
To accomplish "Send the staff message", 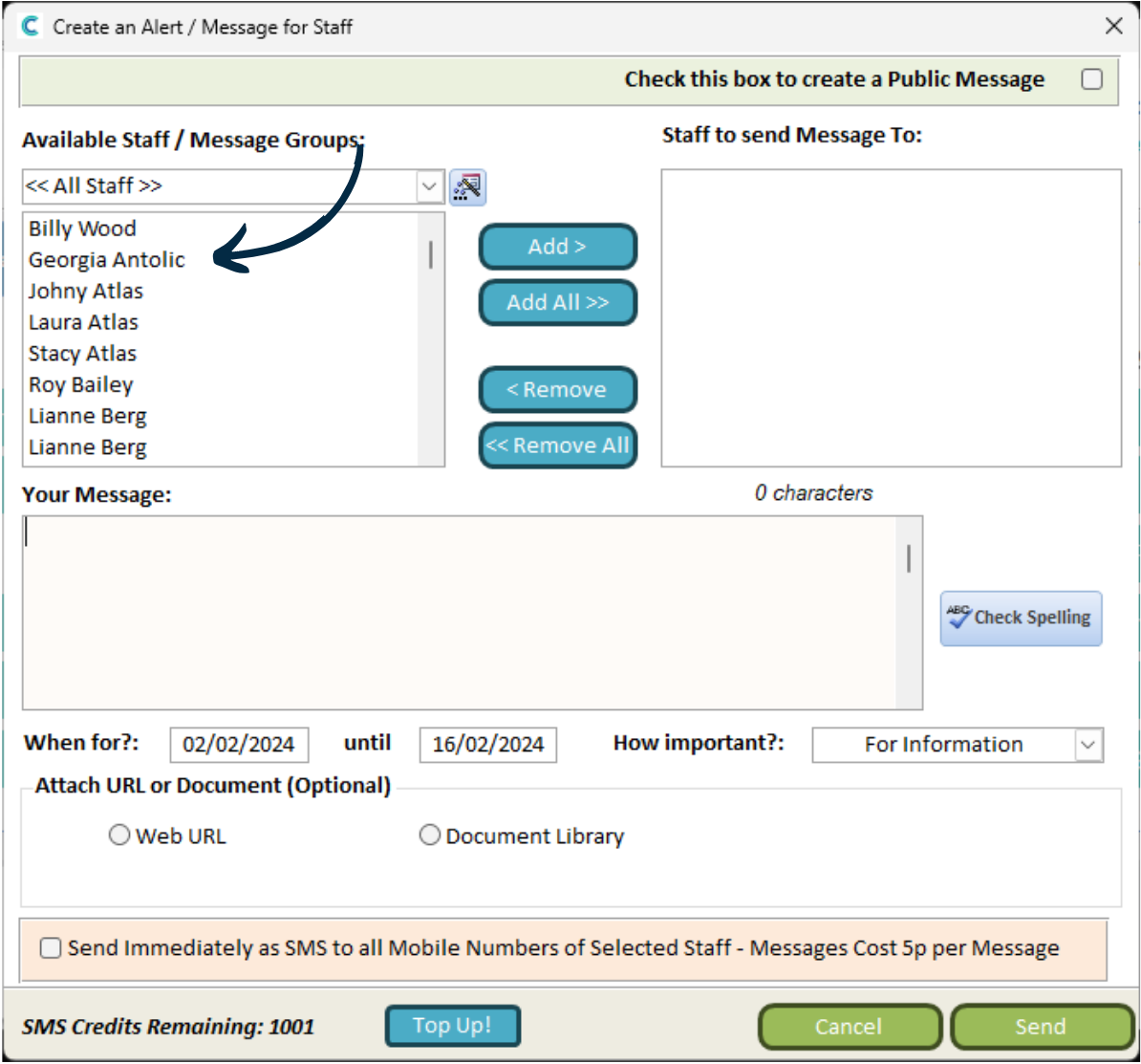I will click(1041, 1026).
